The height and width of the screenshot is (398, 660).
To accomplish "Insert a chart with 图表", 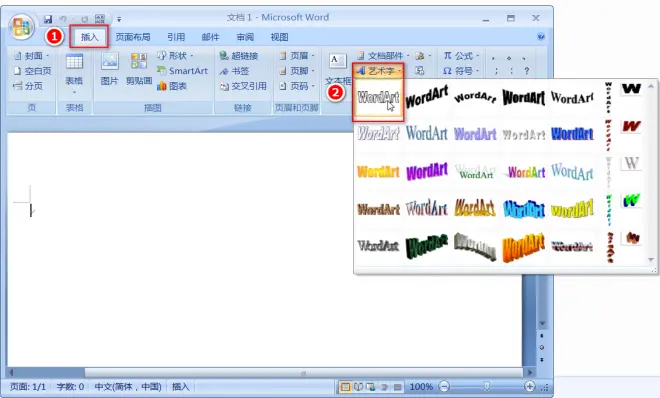I will click(172, 86).
